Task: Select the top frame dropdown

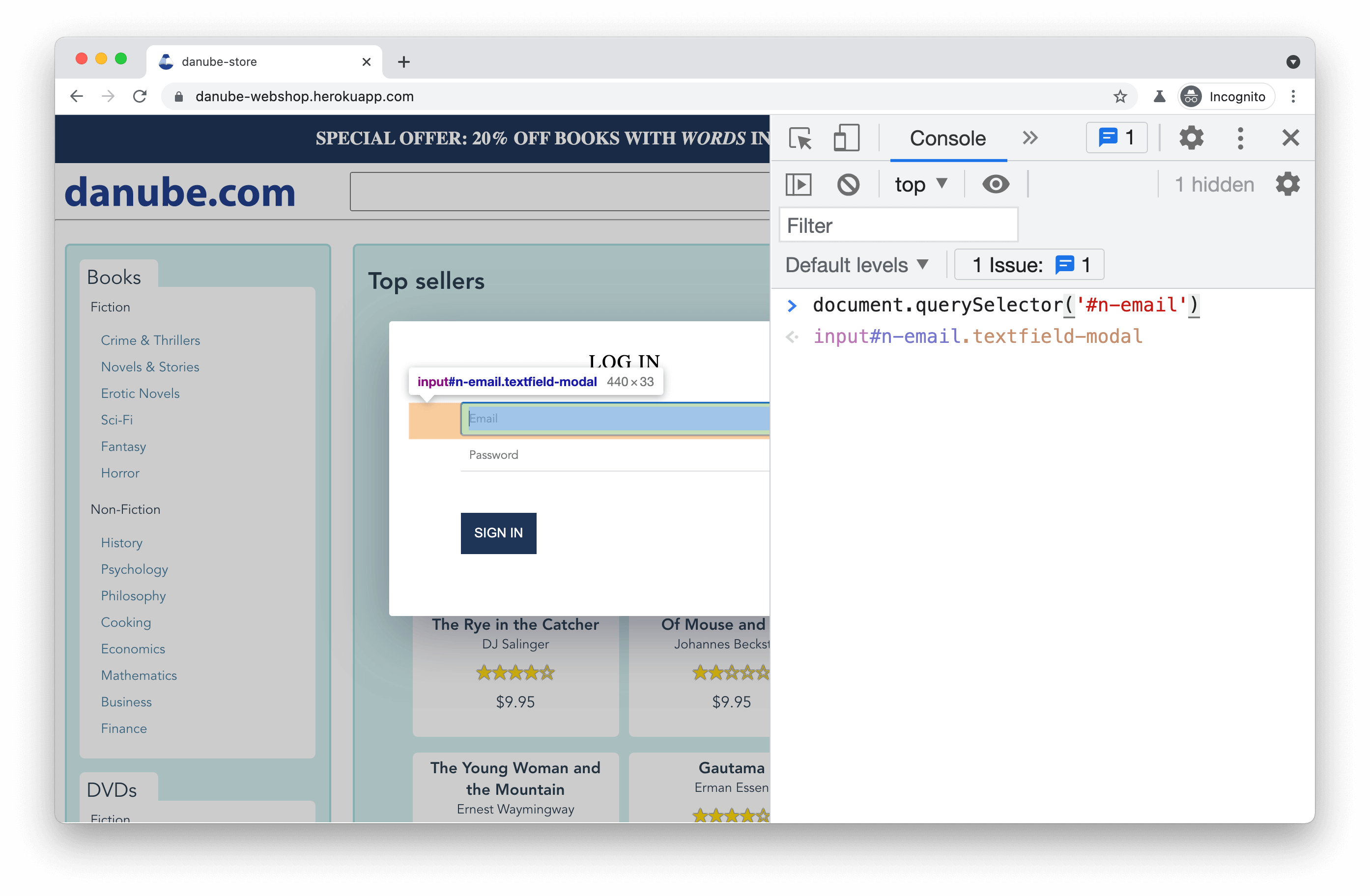Action: pos(917,183)
